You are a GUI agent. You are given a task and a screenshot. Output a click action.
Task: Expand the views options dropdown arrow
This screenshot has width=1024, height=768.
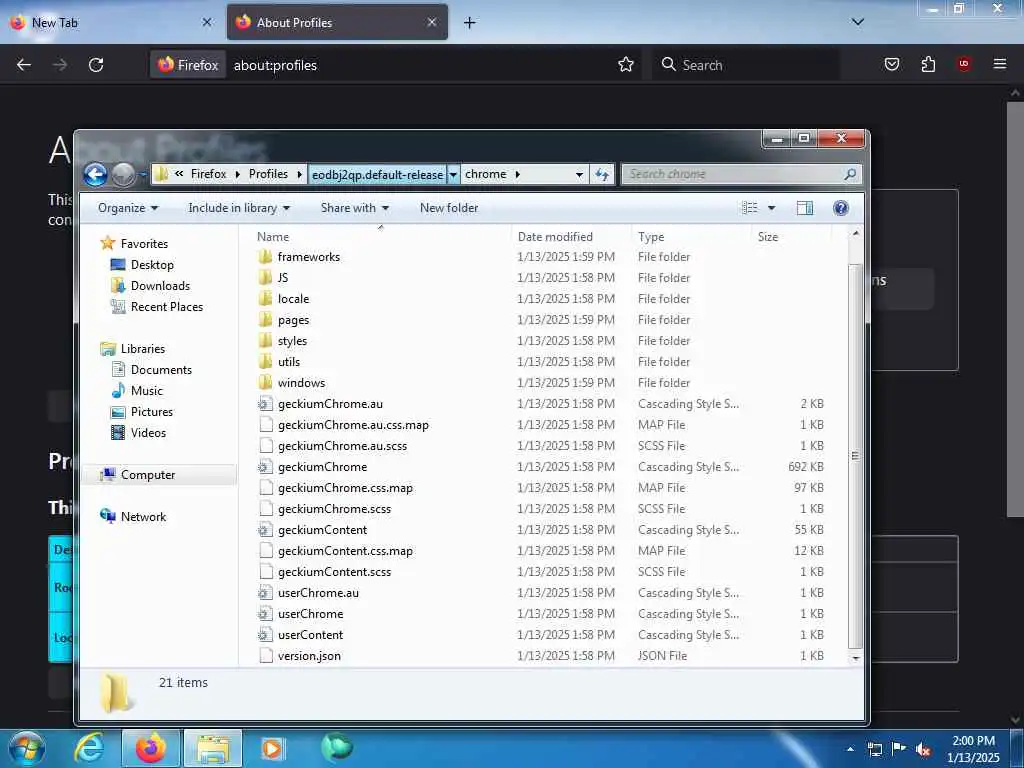point(771,208)
